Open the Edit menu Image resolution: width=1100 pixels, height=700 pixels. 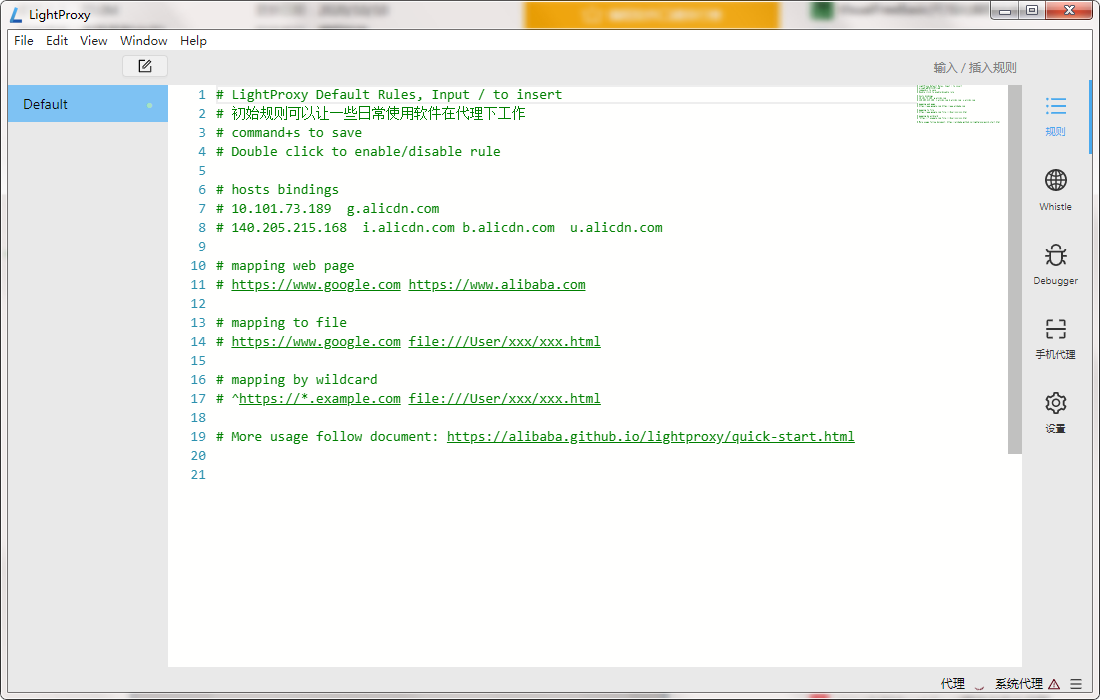[x=57, y=41]
